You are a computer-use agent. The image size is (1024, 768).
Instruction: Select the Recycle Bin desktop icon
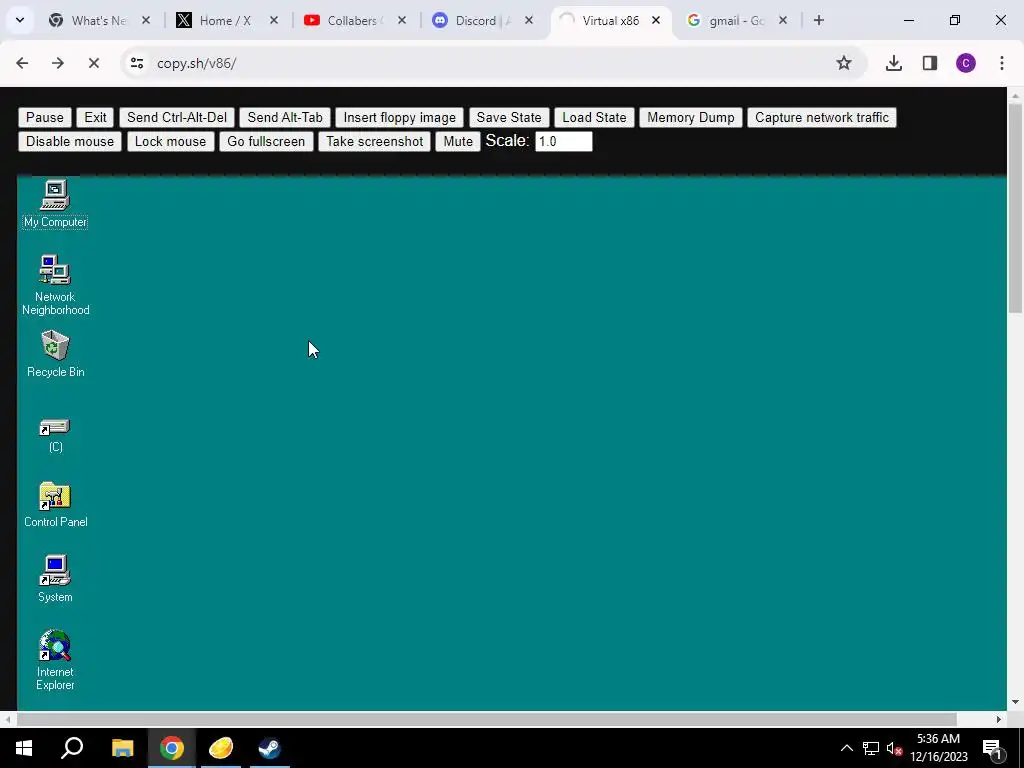[x=56, y=353]
